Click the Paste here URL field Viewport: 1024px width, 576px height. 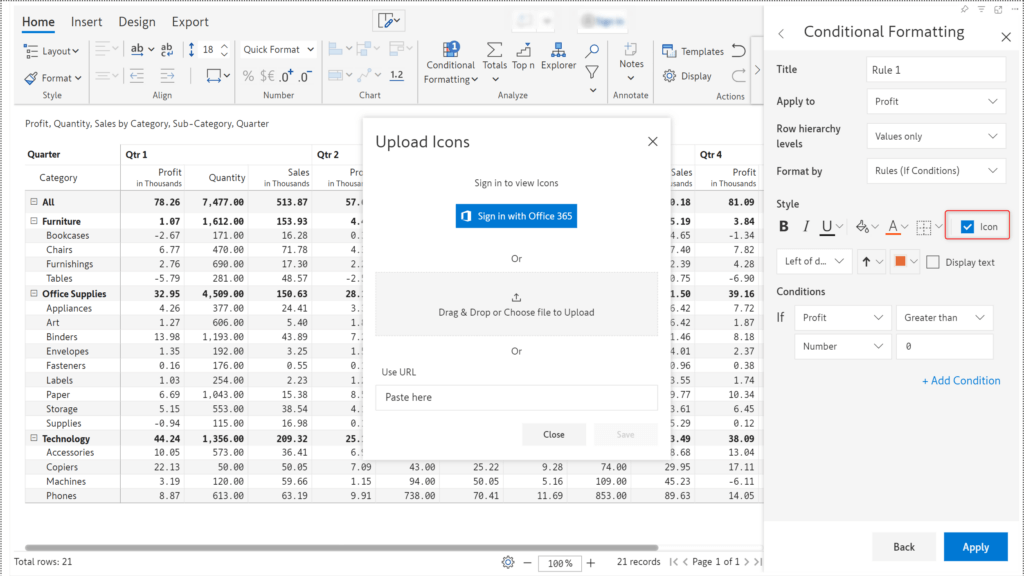pos(516,397)
